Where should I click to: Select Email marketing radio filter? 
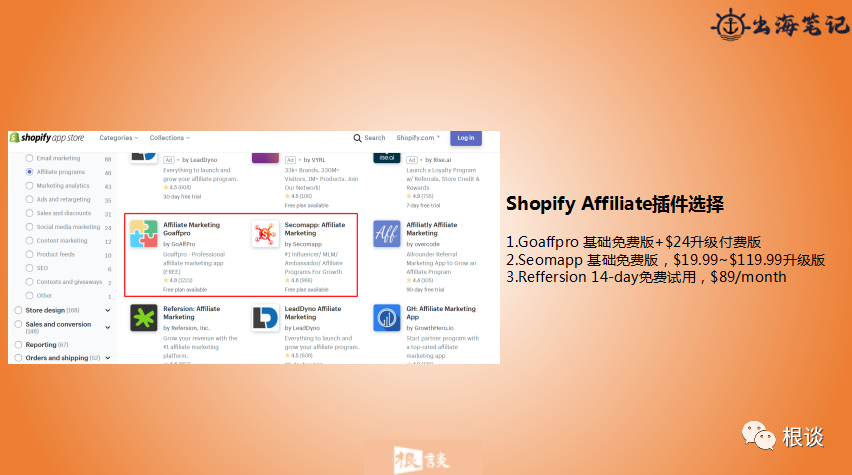pyautogui.click(x=29, y=158)
